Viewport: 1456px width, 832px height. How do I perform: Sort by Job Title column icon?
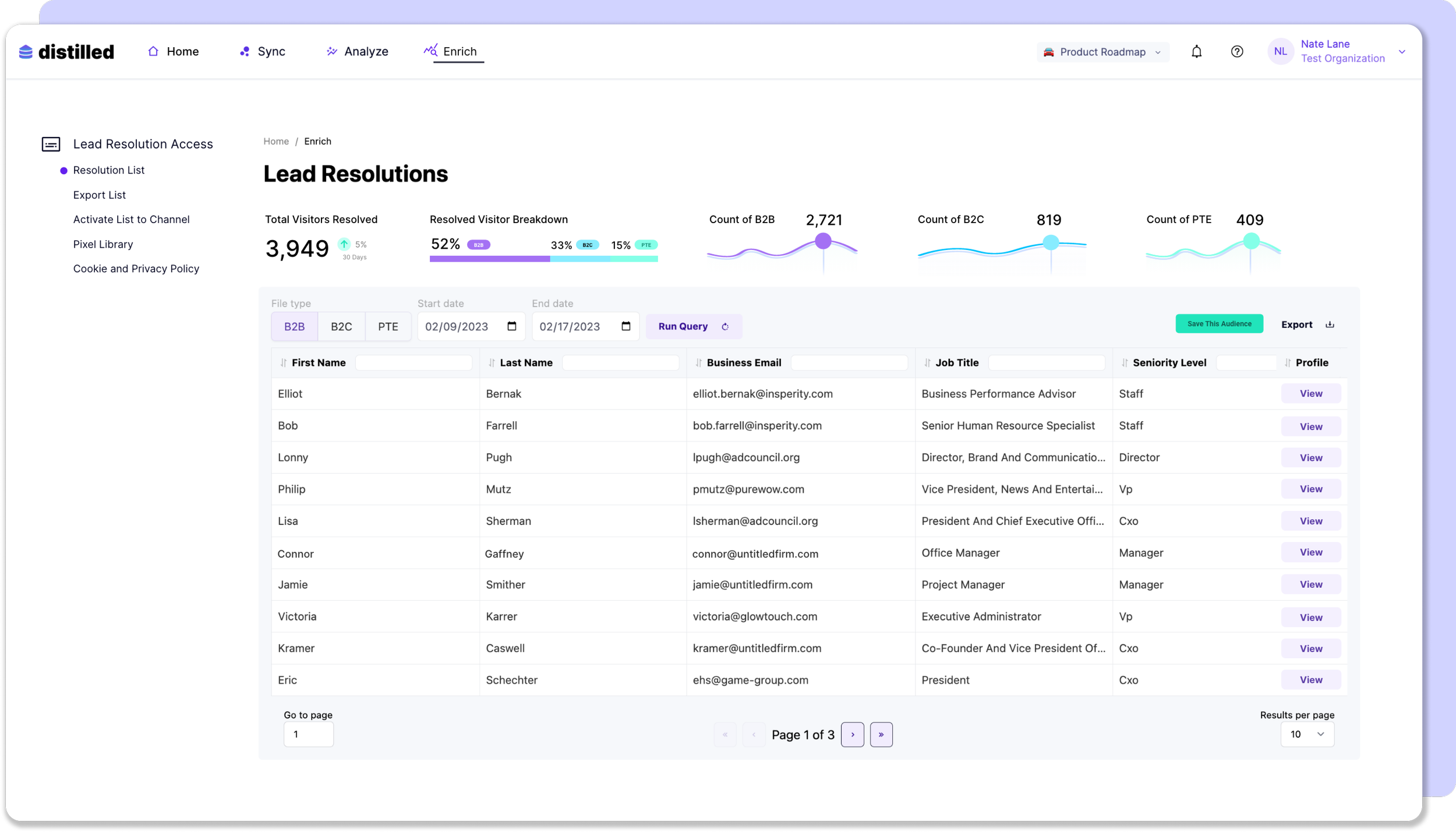pos(928,363)
